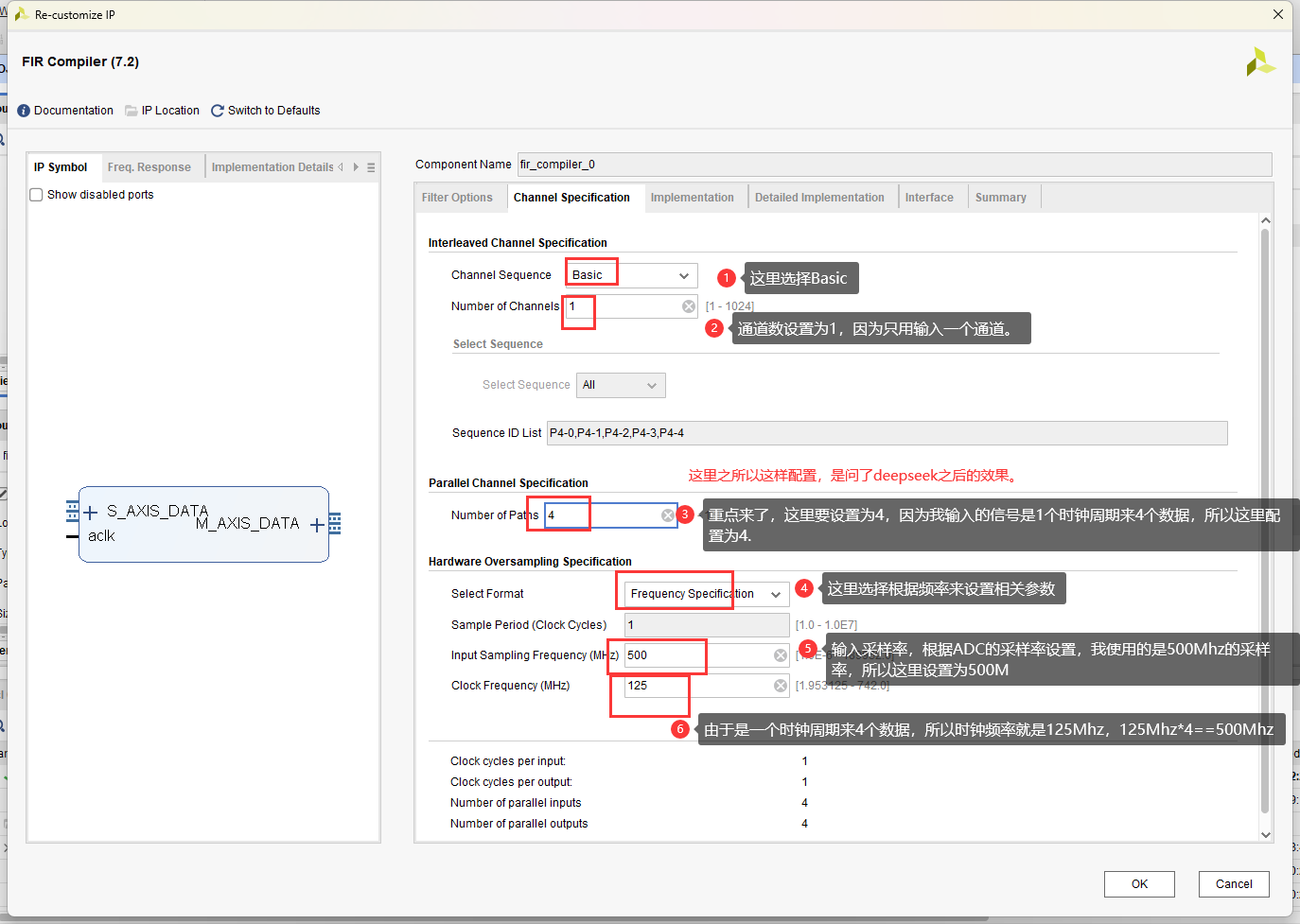The height and width of the screenshot is (924, 1300).
Task: Click the aclk port label
Action: (101, 536)
